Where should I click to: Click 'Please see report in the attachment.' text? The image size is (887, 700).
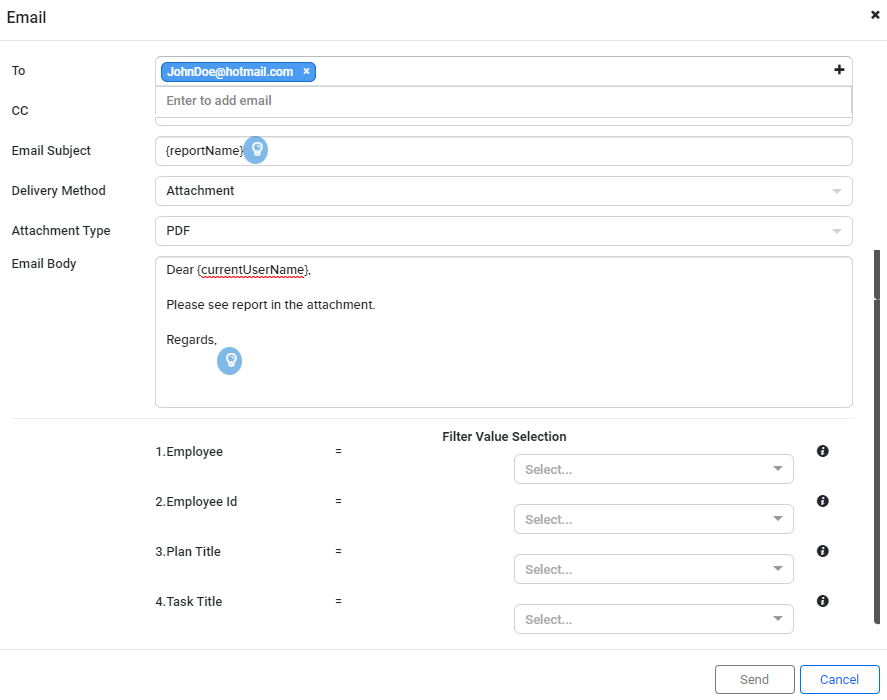pos(270,304)
